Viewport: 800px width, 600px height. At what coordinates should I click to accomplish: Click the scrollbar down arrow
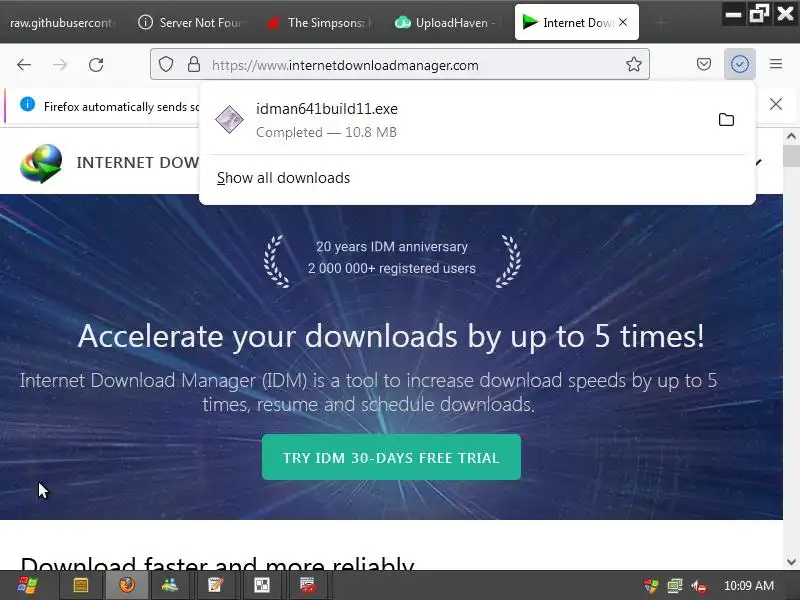click(791, 562)
